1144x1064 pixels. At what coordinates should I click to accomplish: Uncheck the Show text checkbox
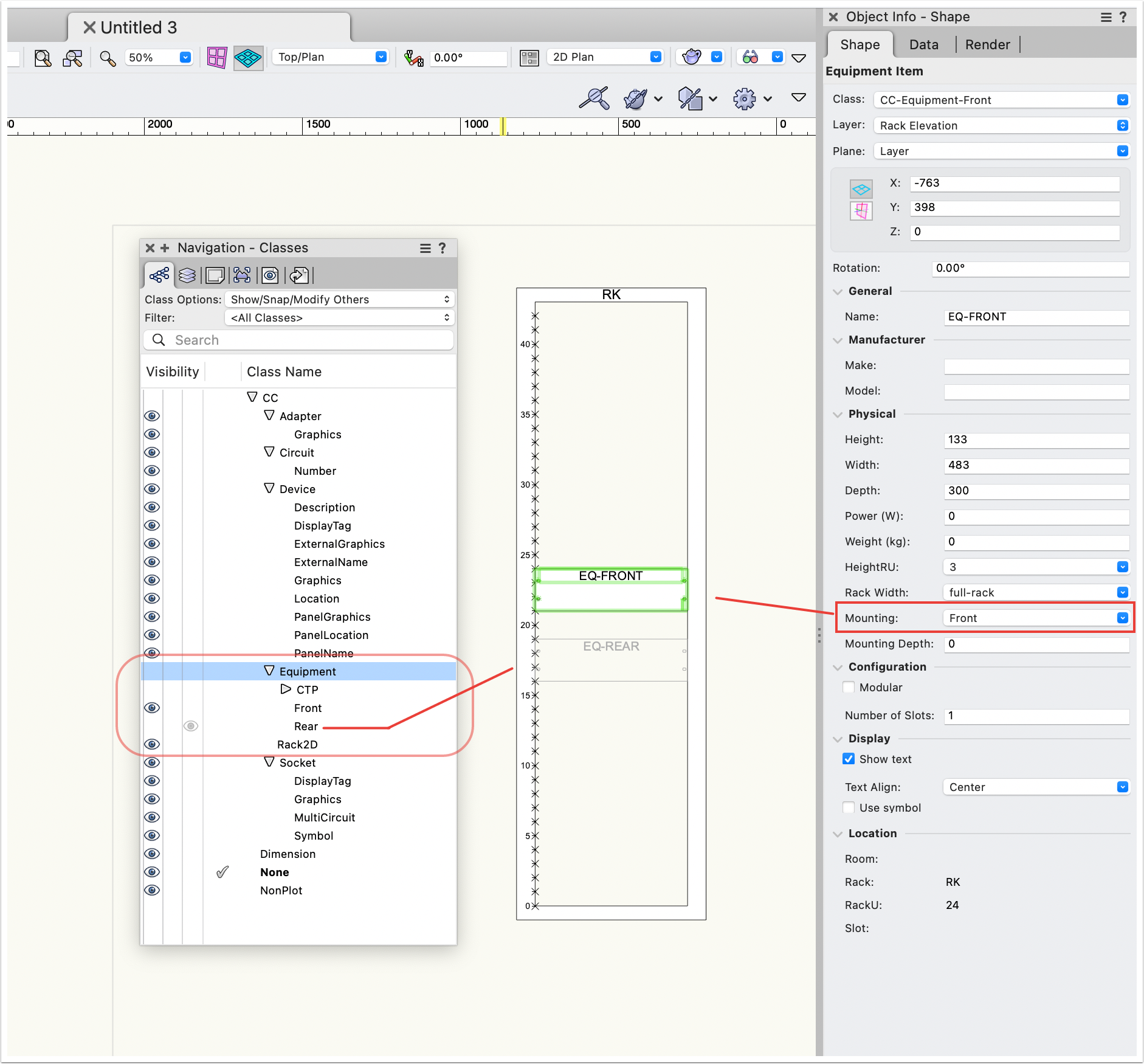point(849,759)
